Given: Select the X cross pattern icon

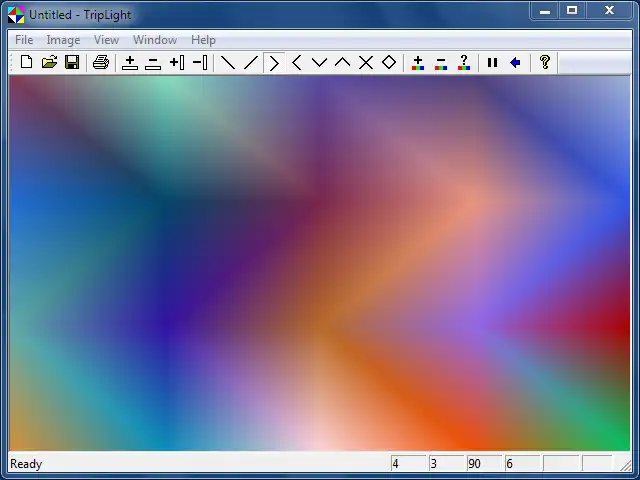Looking at the screenshot, I should point(366,62).
